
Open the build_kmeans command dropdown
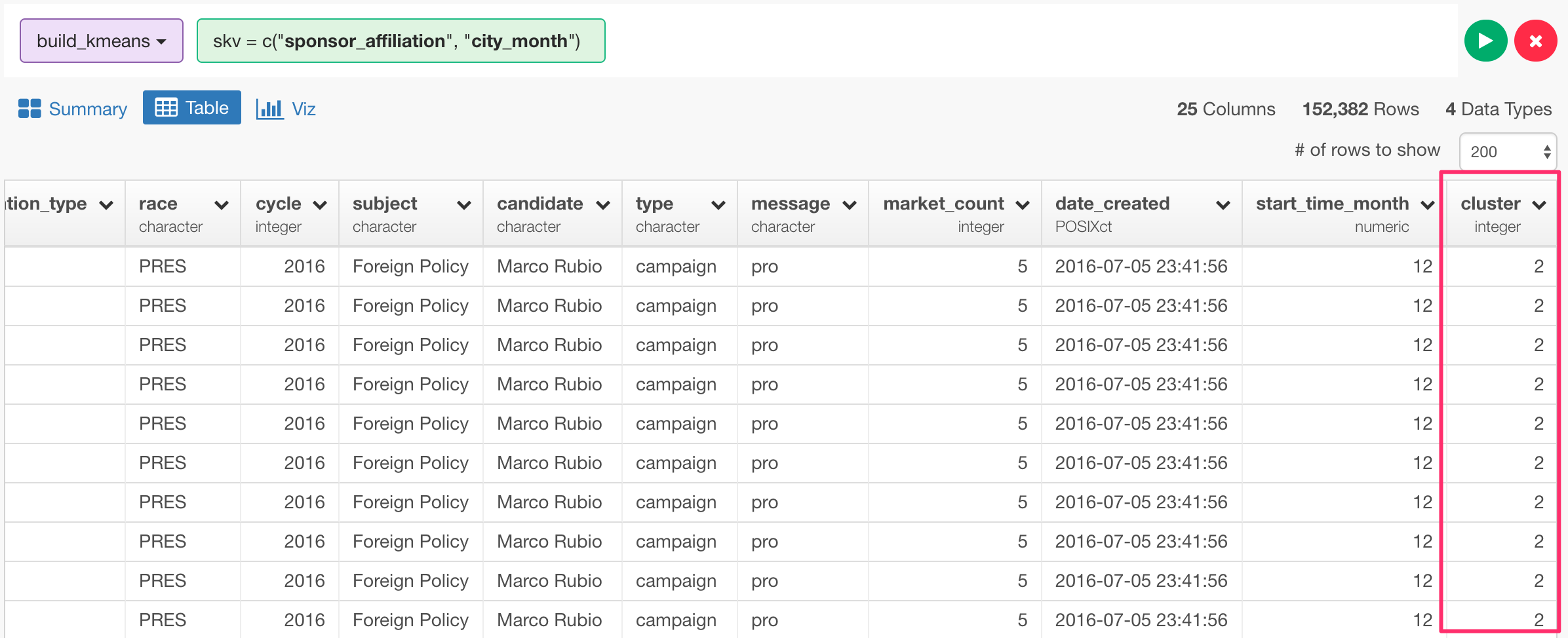(102, 41)
